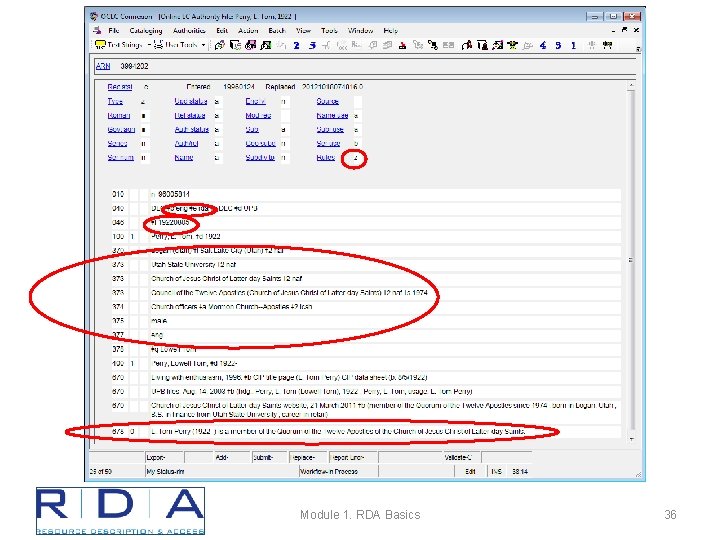This screenshot has height=540, width=720.
Task: Click the Rules value field containing z
Action: [x=356, y=158]
